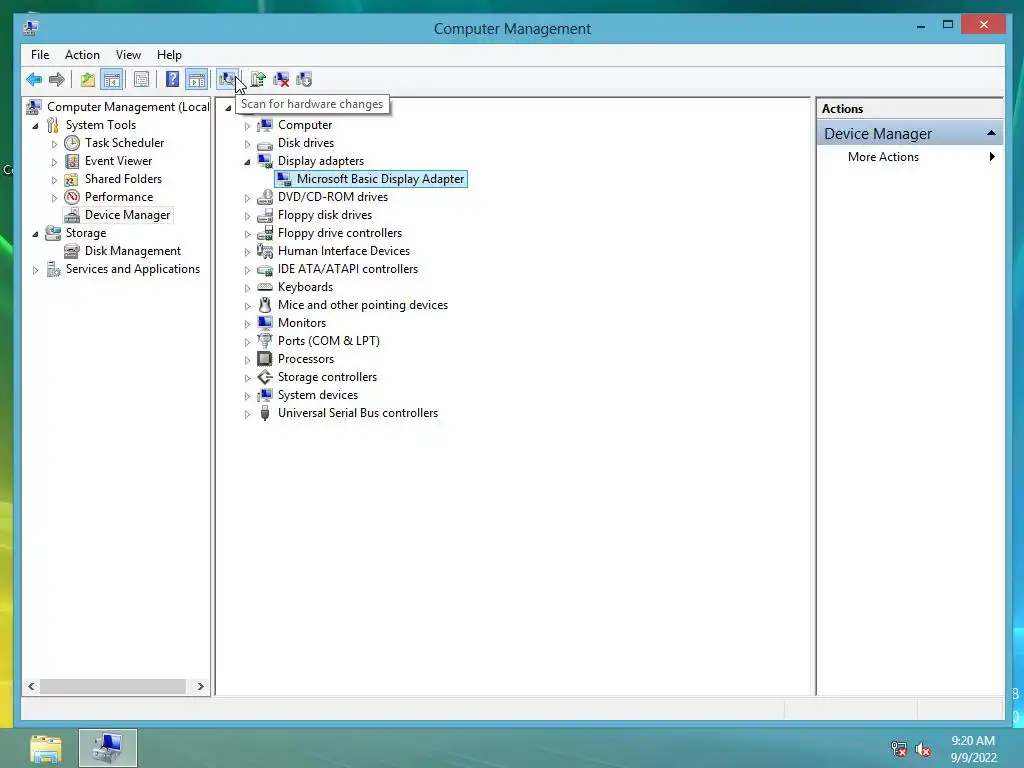1024x768 pixels.
Task: Select Performance icon in tree
Action: 72,197
